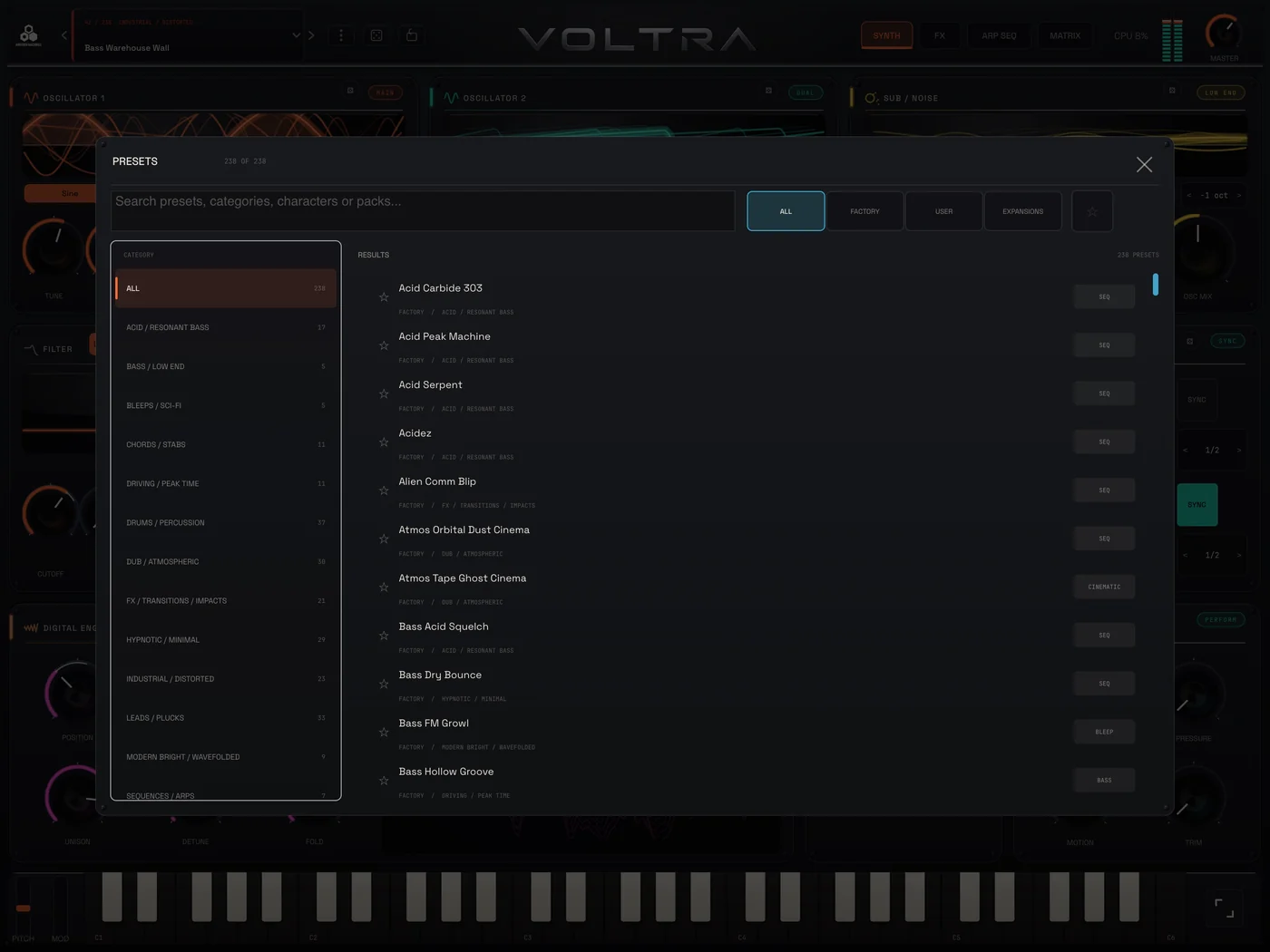Screen dimensions: 1270x952
Task: Go to previous preset arrow in header
Action: click(x=64, y=35)
